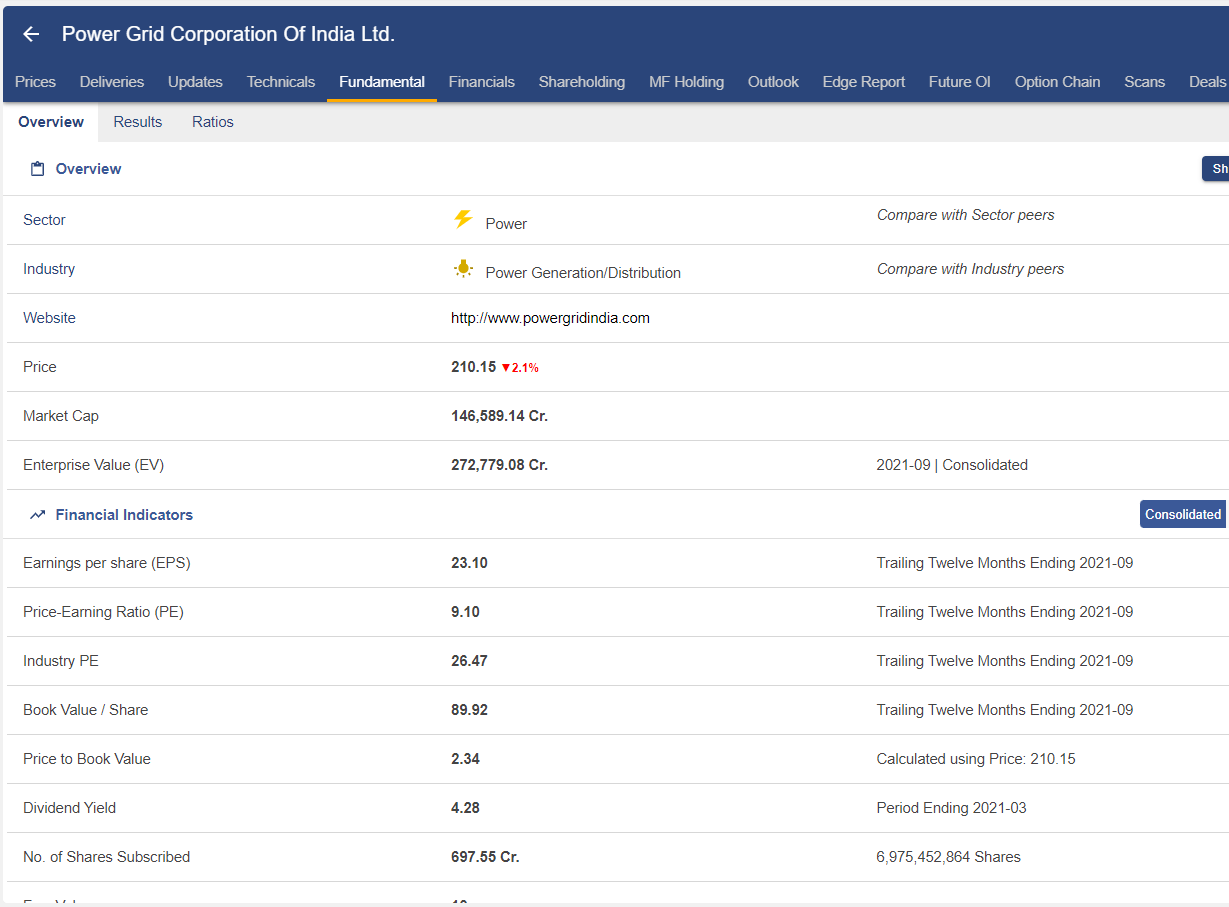Switch to the Financials tab
This screenshot has height=907, width=1229.
tap(482, 82)
